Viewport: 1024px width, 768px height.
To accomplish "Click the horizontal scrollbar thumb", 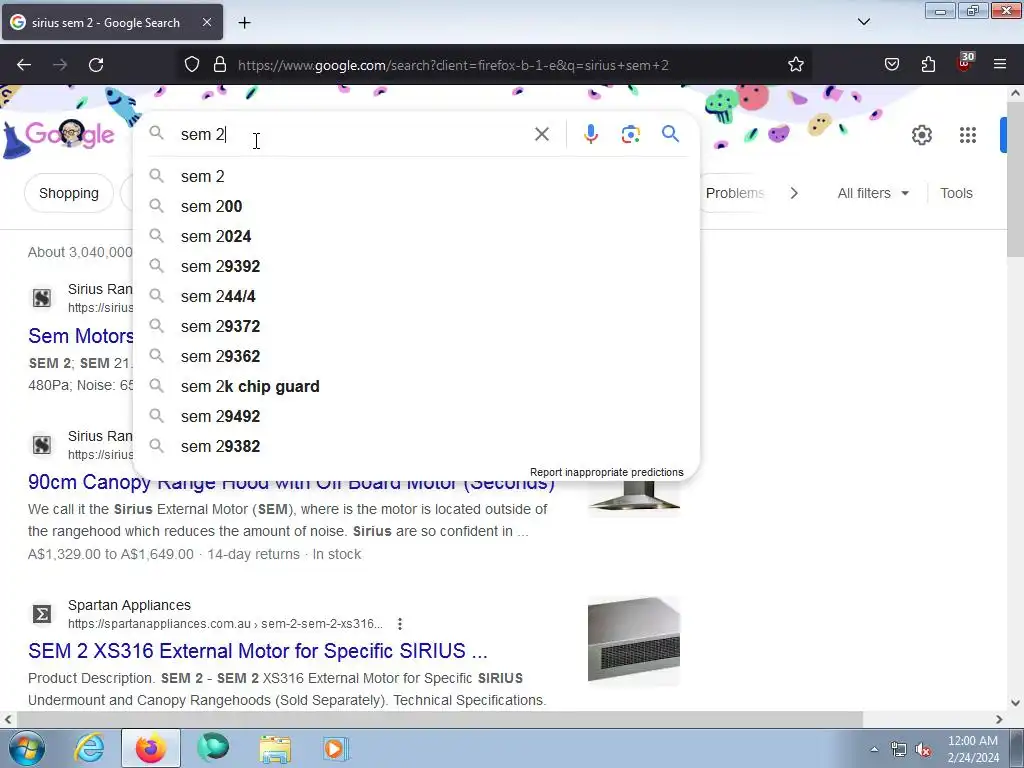I will (439, 720).
